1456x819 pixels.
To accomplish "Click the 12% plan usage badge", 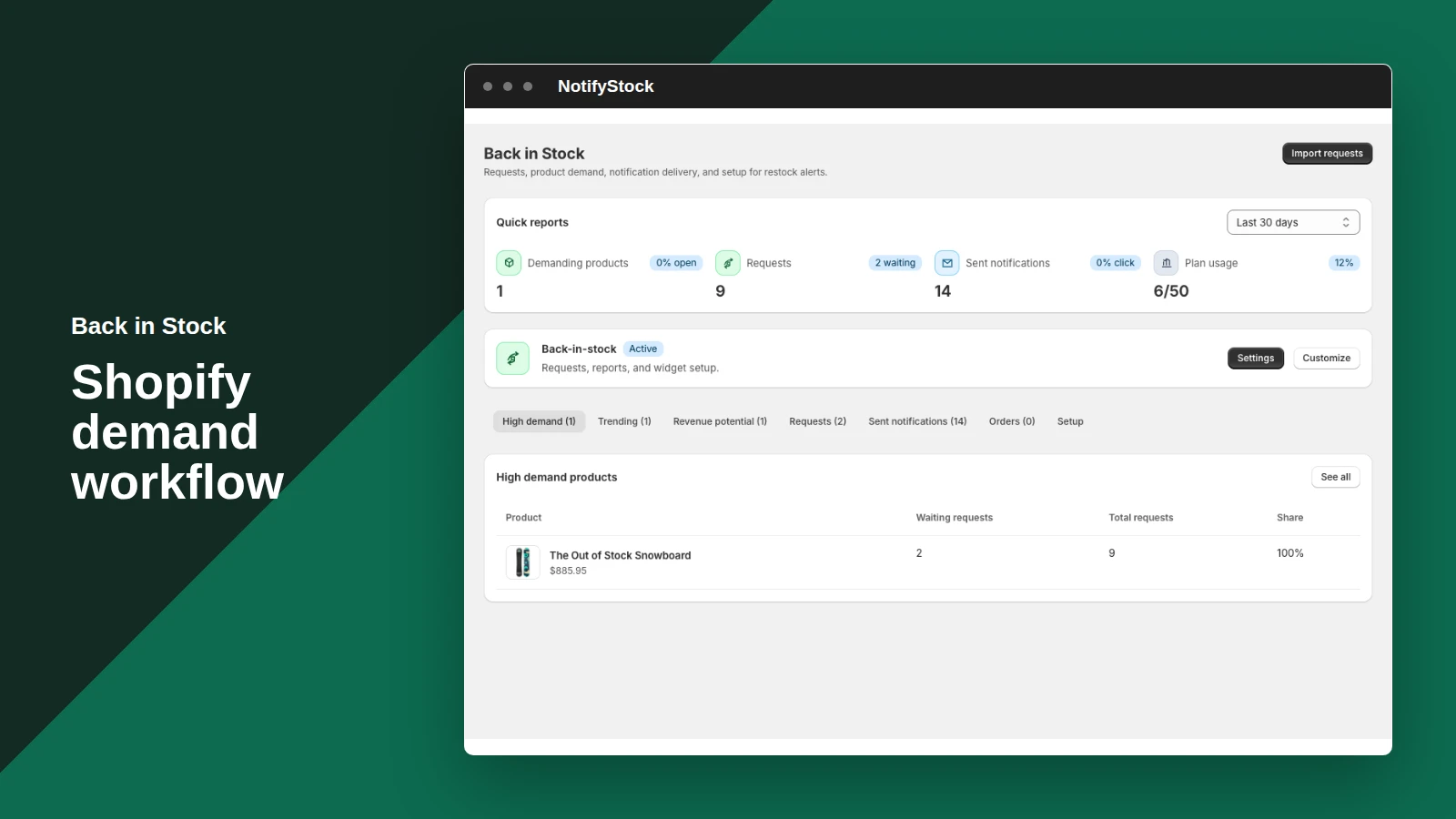I will coord(1344,263).
